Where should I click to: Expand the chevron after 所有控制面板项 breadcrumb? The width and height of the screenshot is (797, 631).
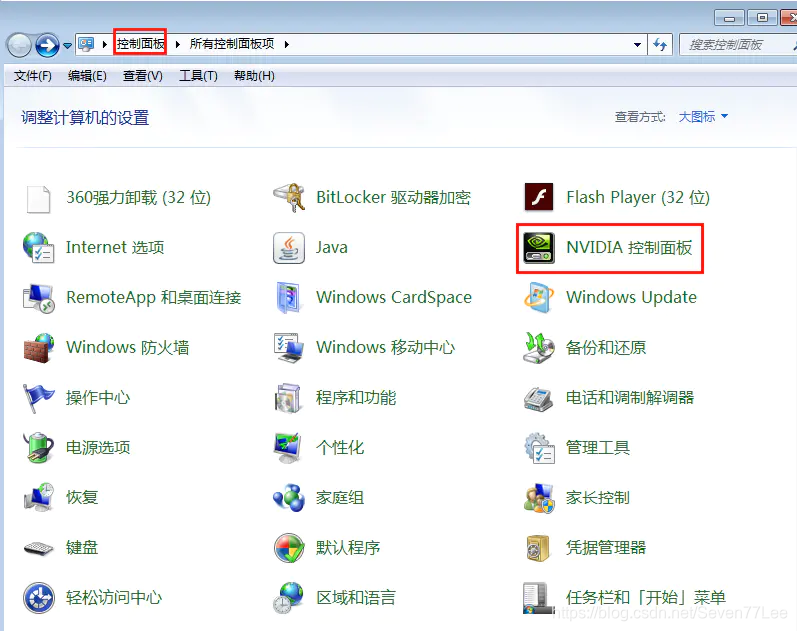[287, 44]
